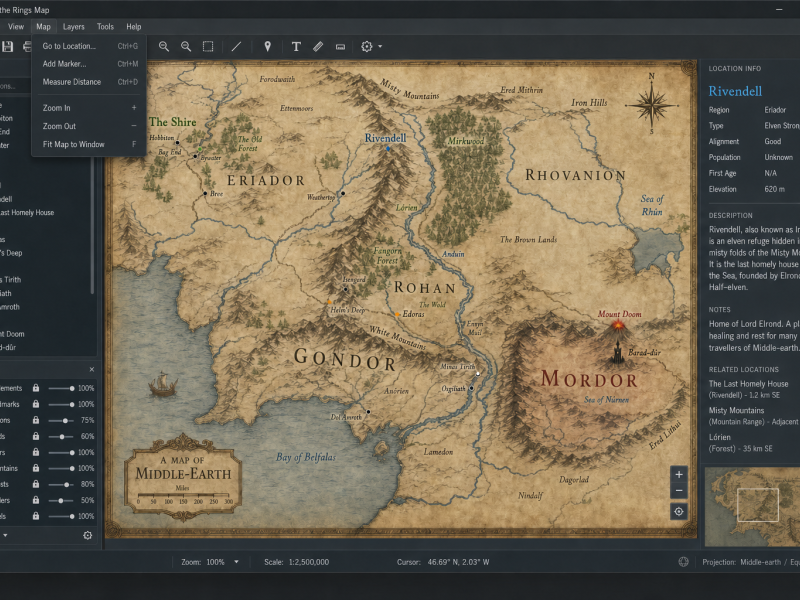Image resolution: width=800 pixels, height=600 pixels.
Task: Open Misty Mountains related location
Action: 754,416
